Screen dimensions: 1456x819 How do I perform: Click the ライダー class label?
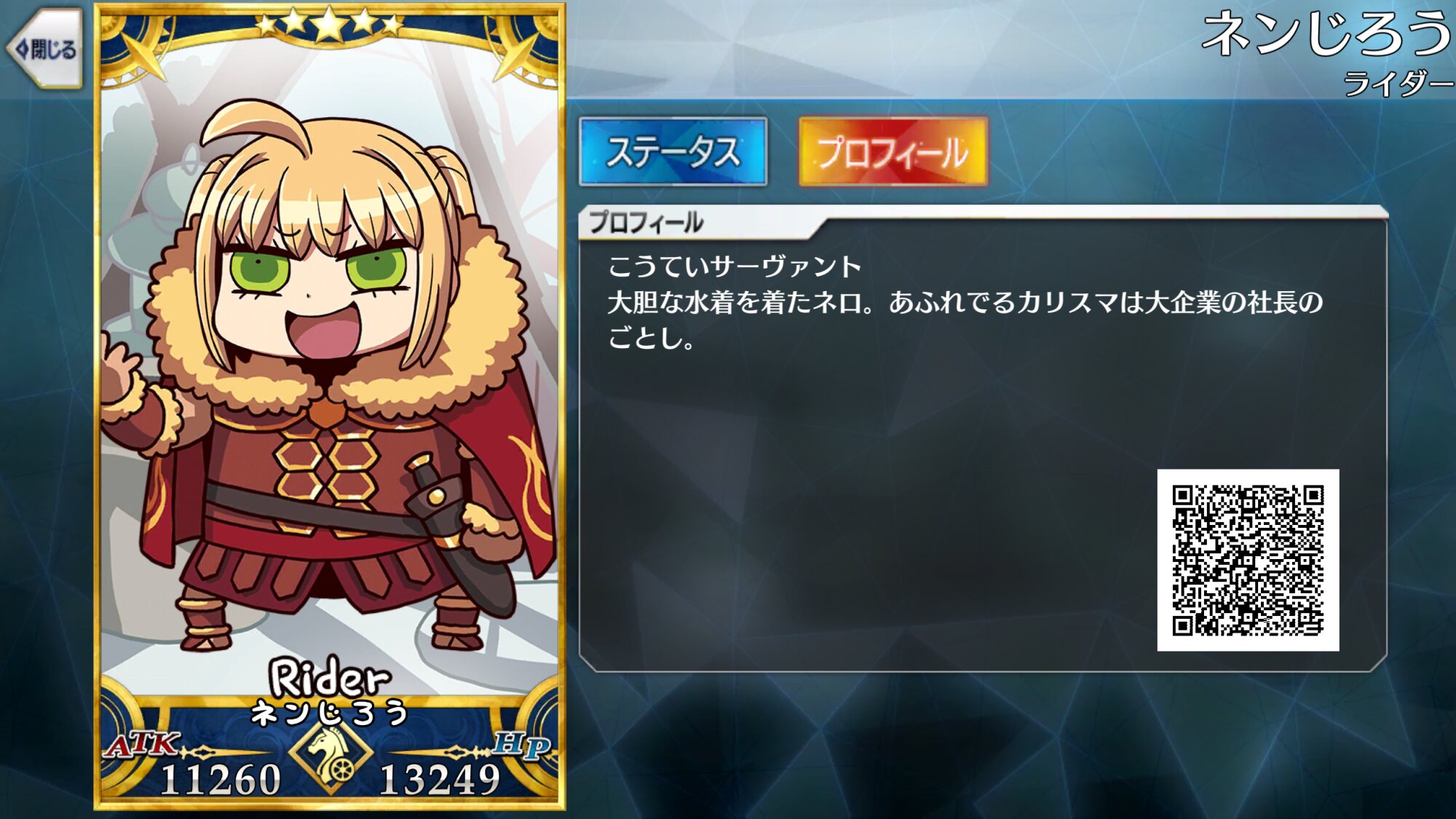tap(1398, 84)
